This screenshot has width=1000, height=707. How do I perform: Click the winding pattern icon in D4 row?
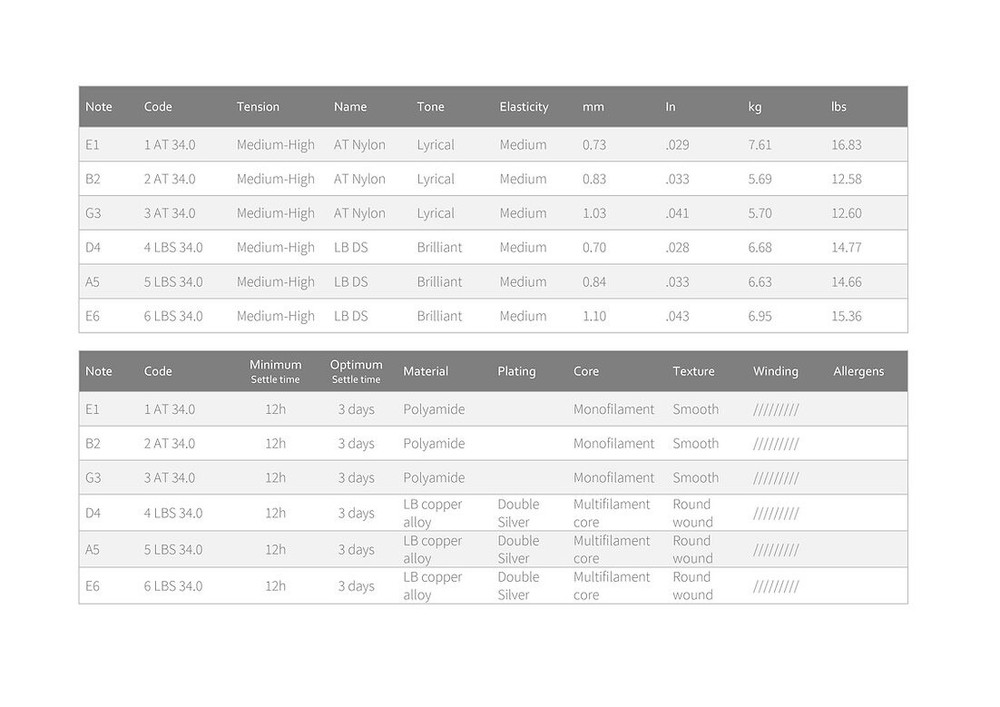tap(776, 513)
